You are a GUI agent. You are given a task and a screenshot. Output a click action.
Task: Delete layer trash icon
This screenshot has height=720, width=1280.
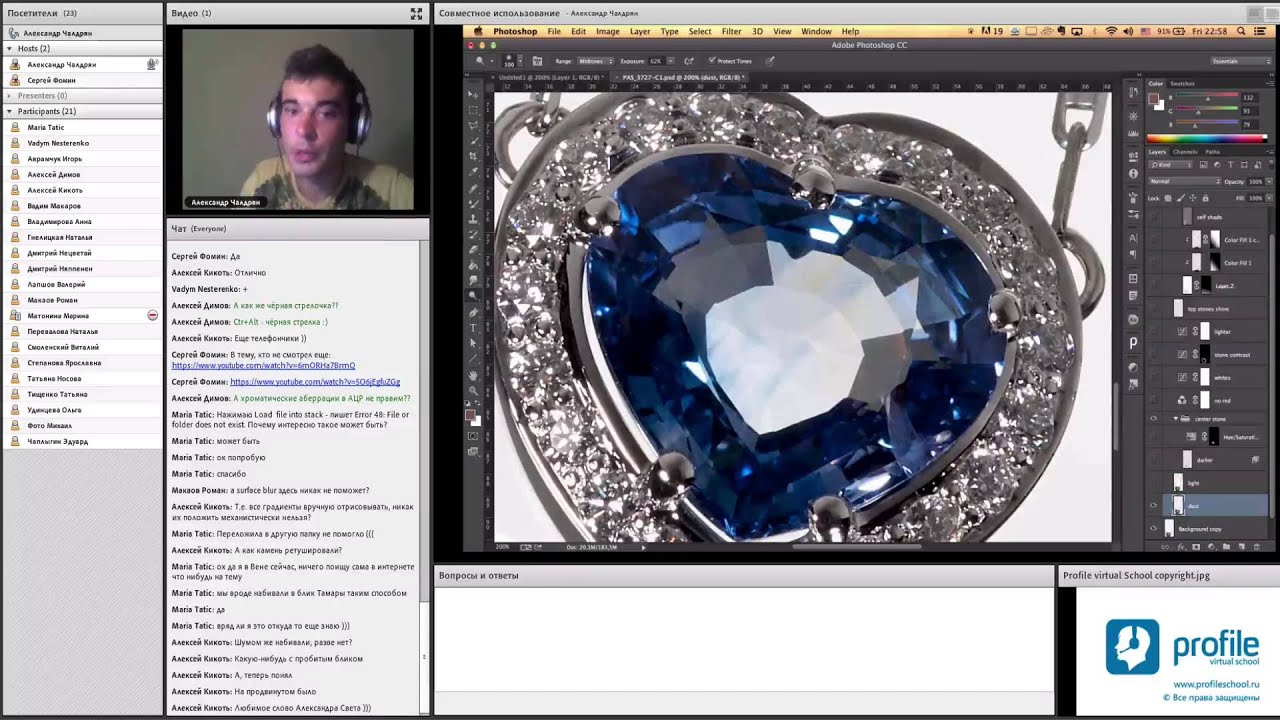[1257, 547]
